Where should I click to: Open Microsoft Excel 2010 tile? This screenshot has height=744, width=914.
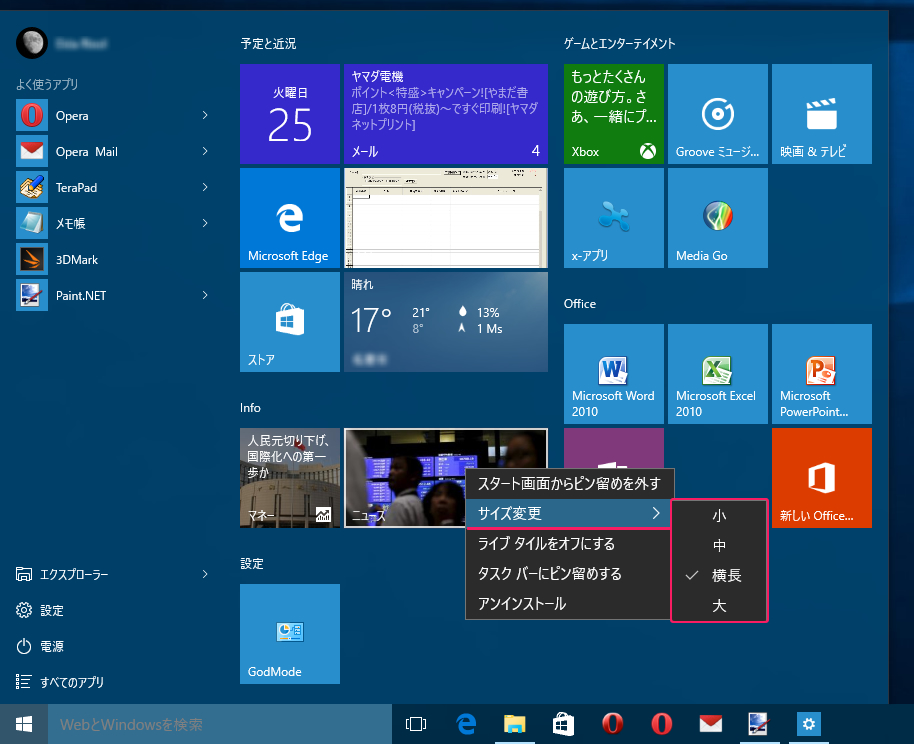[718, 374]
